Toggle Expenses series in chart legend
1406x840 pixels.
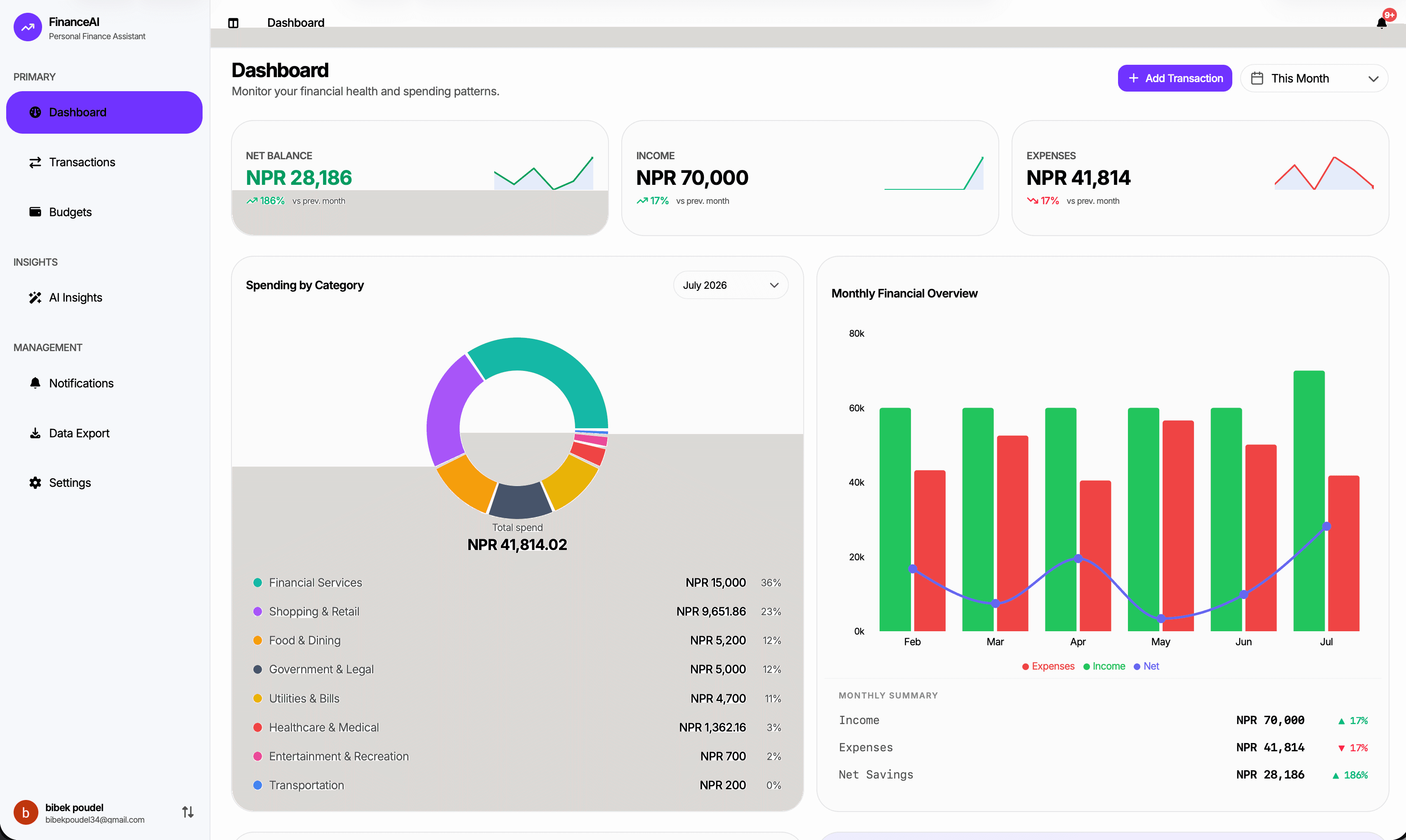pos(1048,666)
